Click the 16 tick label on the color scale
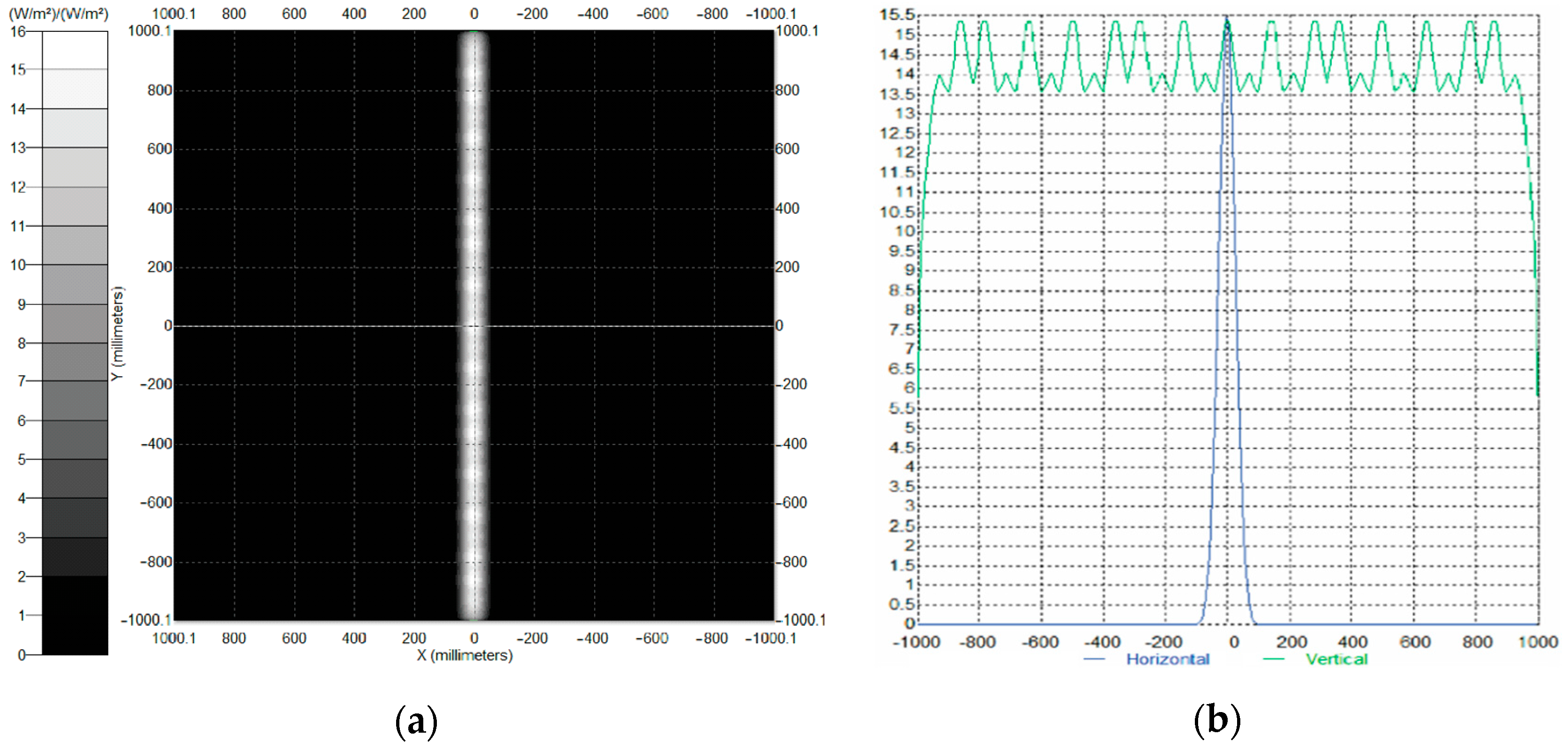This screenshot has width=1568, height=750. (x=18, y=32)
